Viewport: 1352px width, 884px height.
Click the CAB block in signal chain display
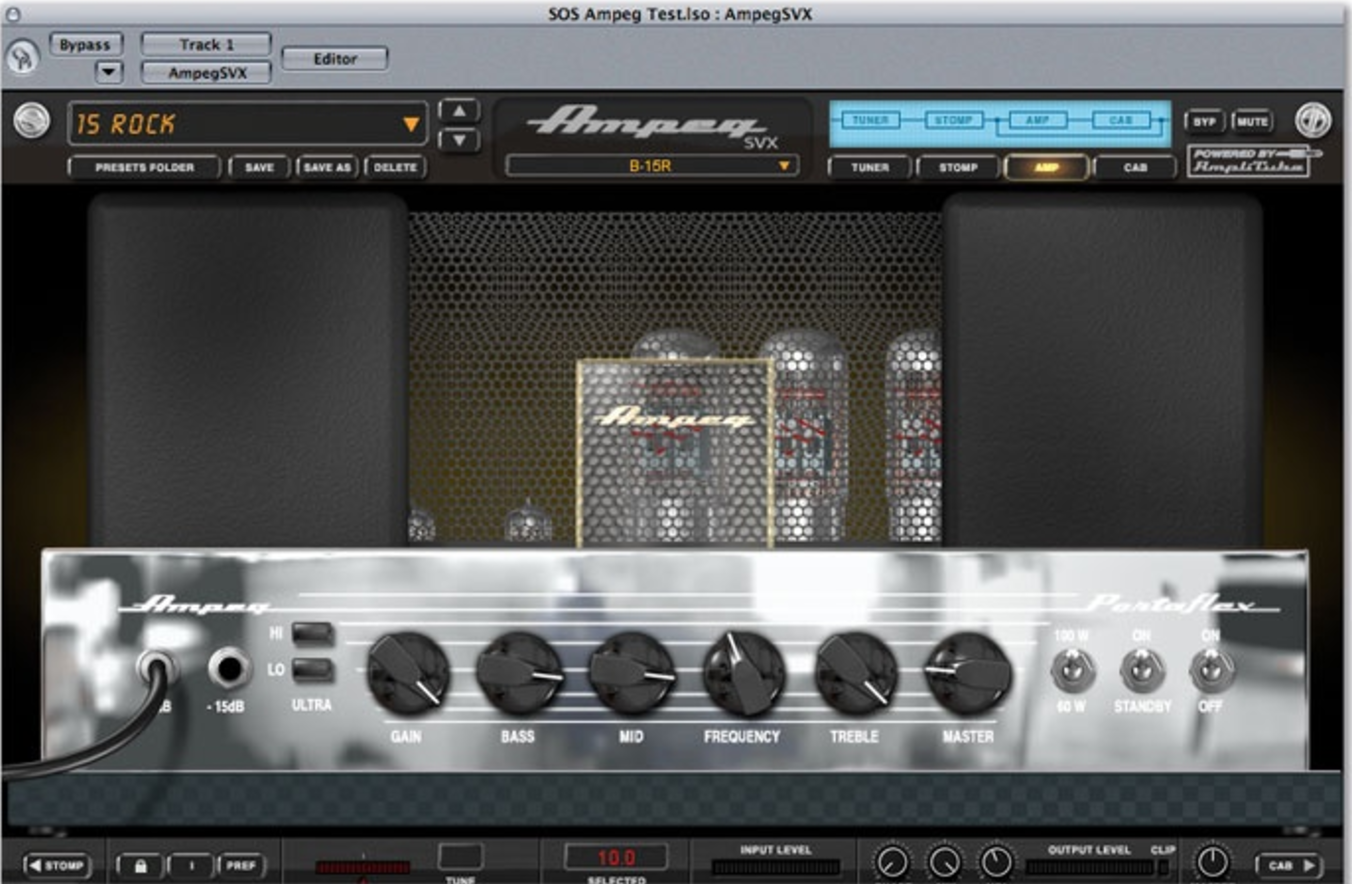[1121, 121]
